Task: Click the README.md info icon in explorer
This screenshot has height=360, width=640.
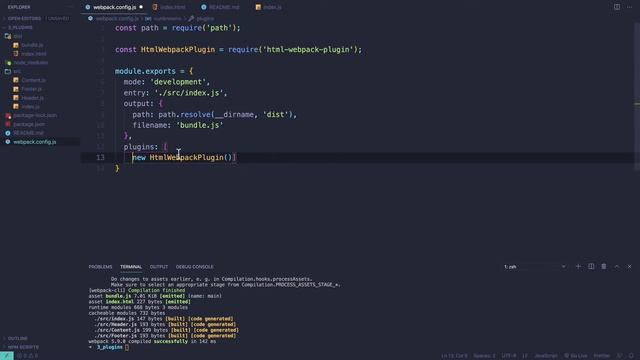Action: click(8, 133)
